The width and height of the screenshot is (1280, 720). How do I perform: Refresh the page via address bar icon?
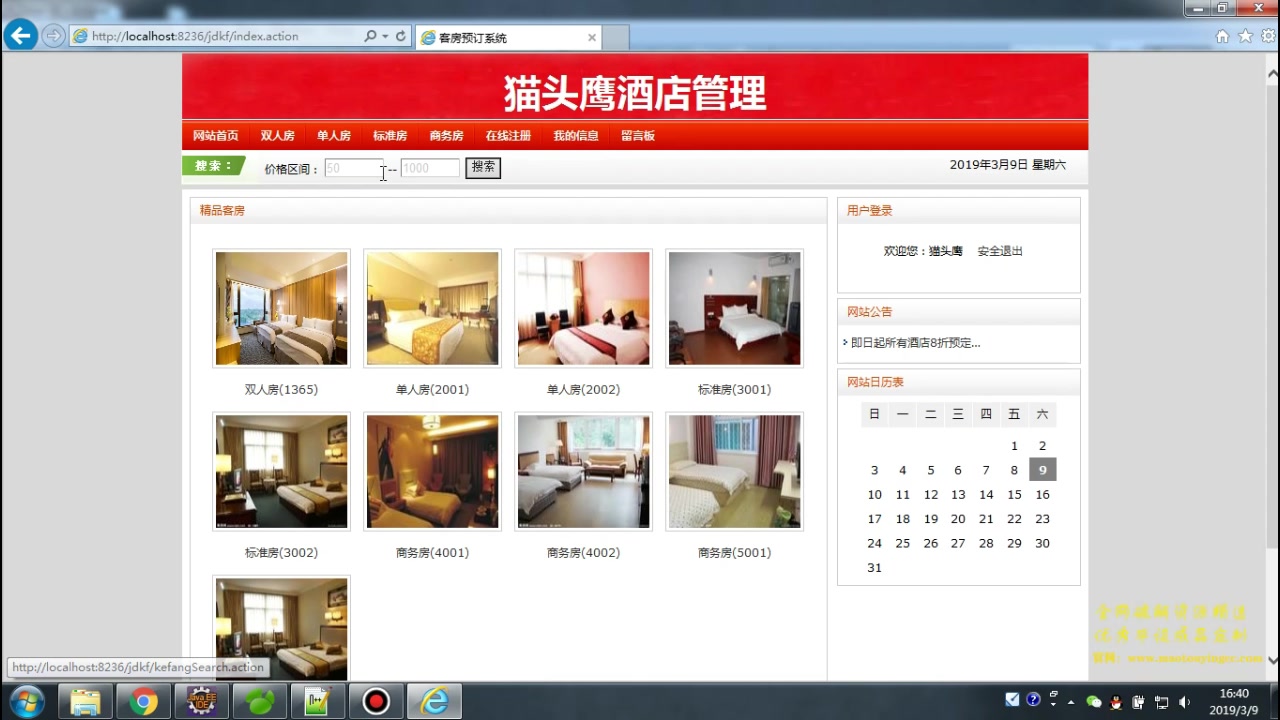coord(401,35)
